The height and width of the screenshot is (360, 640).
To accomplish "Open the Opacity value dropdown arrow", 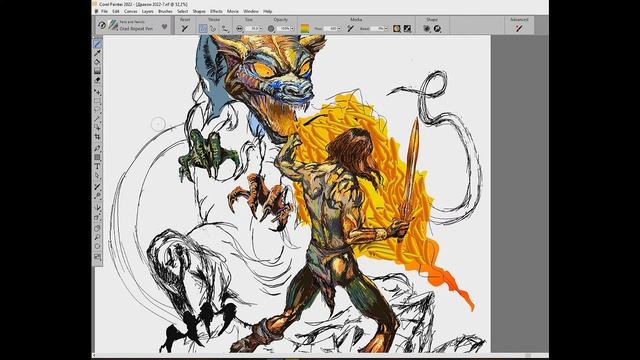I will coord(292,29).
